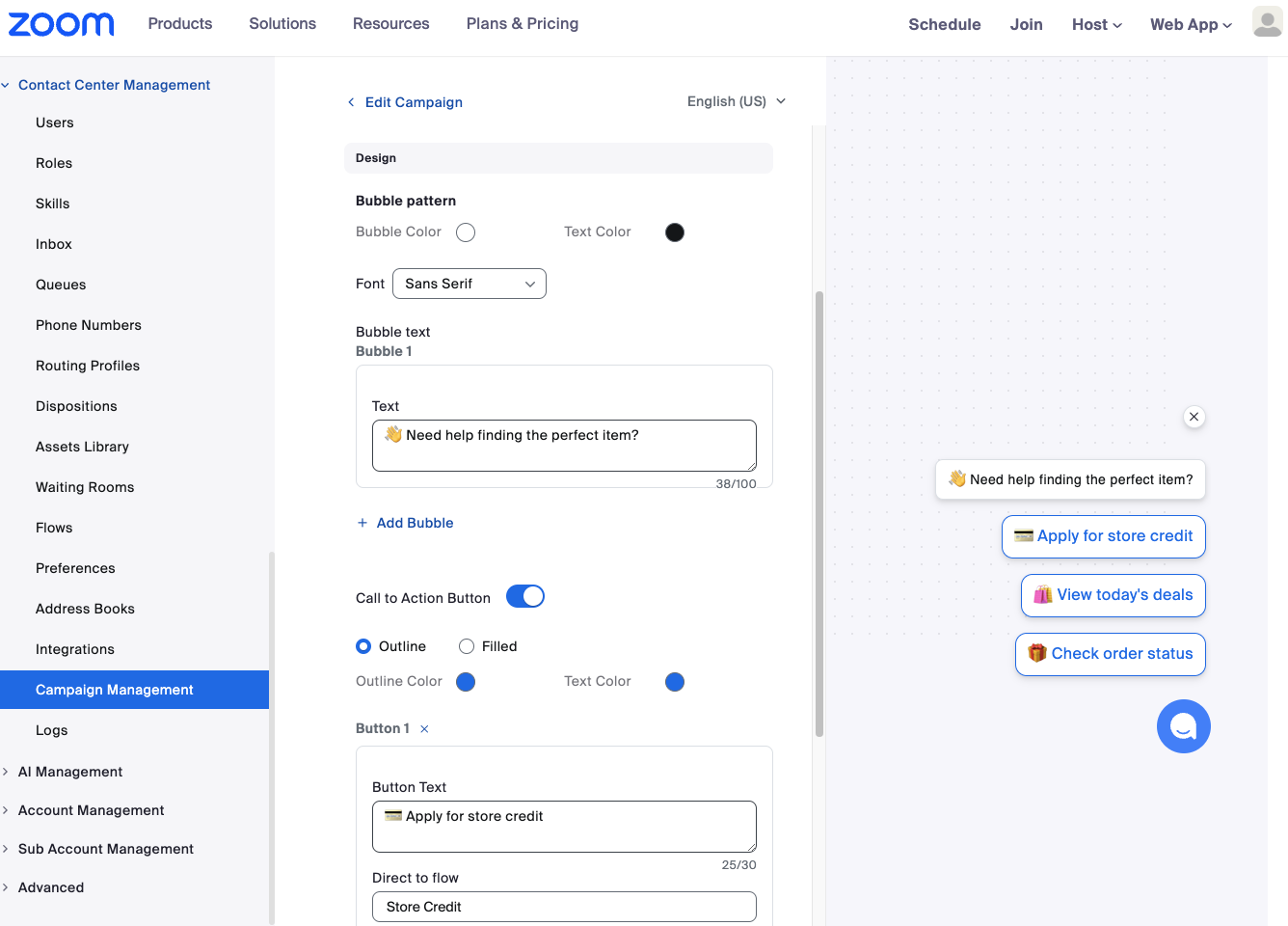Open the Host menu
This screenshot has height=926, width=1288.
[1096, 25]
